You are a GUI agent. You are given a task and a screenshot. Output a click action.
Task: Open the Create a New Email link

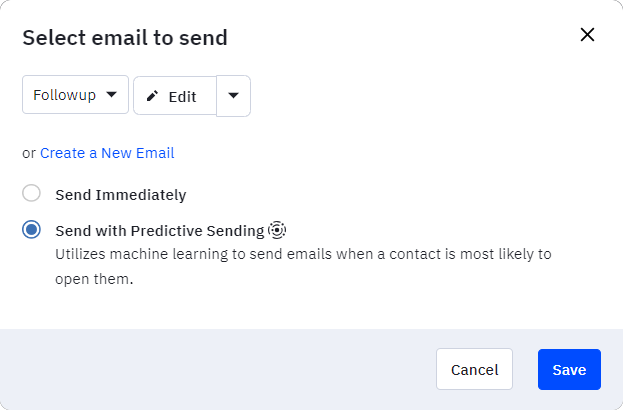click(107, 153)
